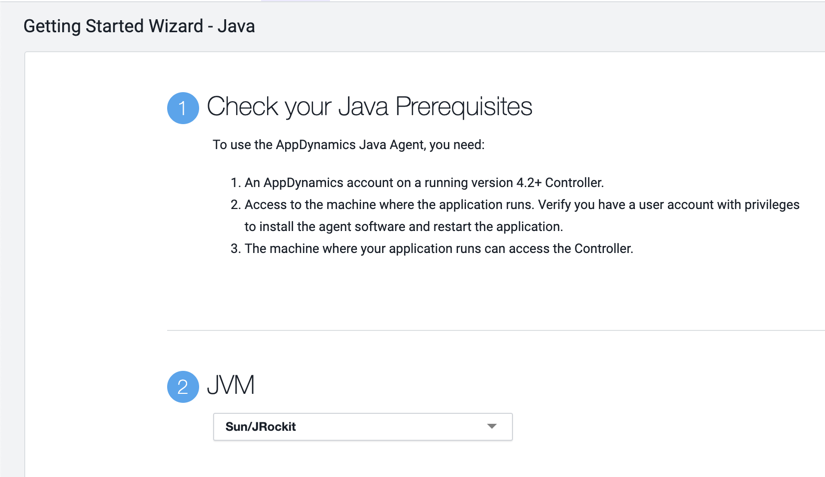Click the JVM section heading
825x477 pixels.
pos(230,385)
